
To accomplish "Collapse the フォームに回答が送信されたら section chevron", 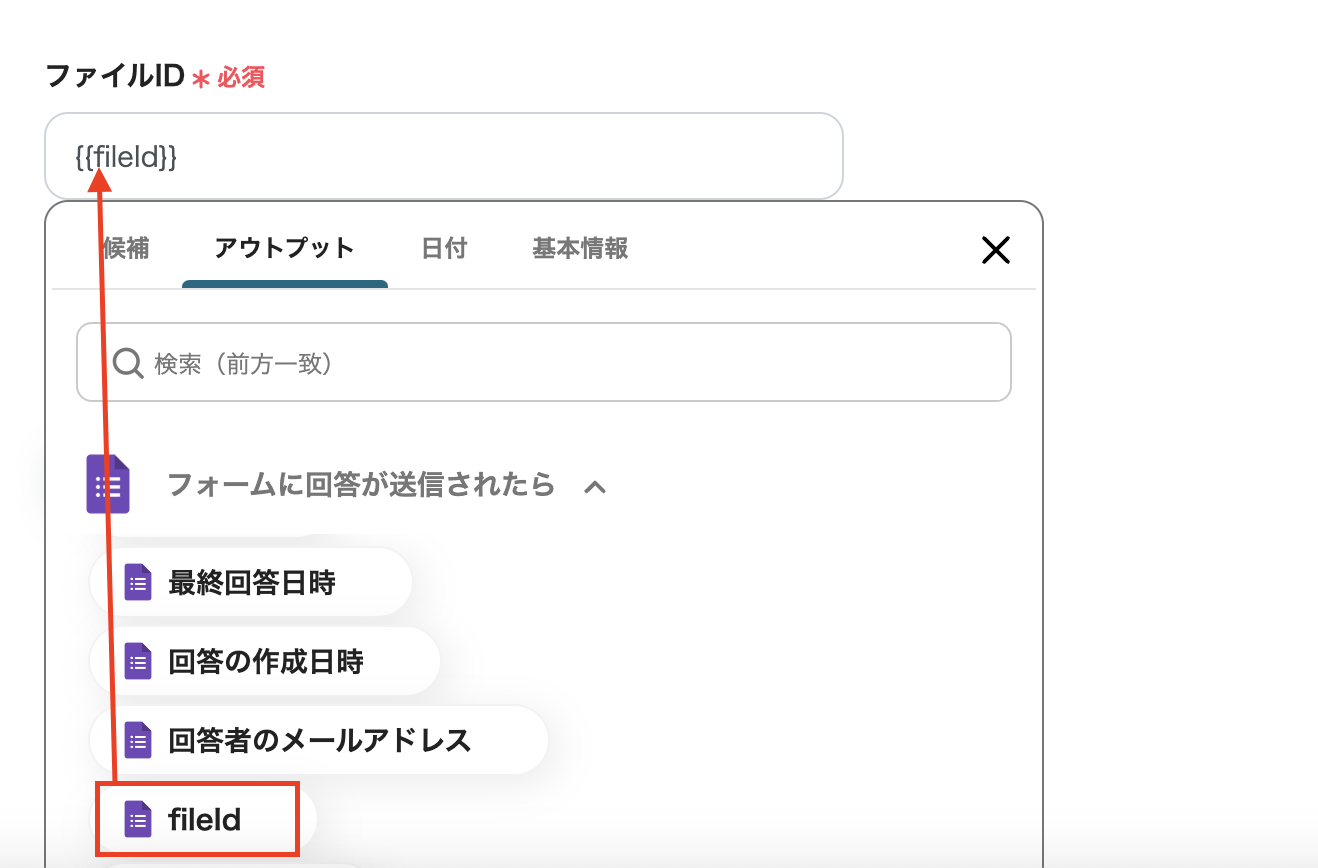I will pyautogui.click(x=595, y=487).
